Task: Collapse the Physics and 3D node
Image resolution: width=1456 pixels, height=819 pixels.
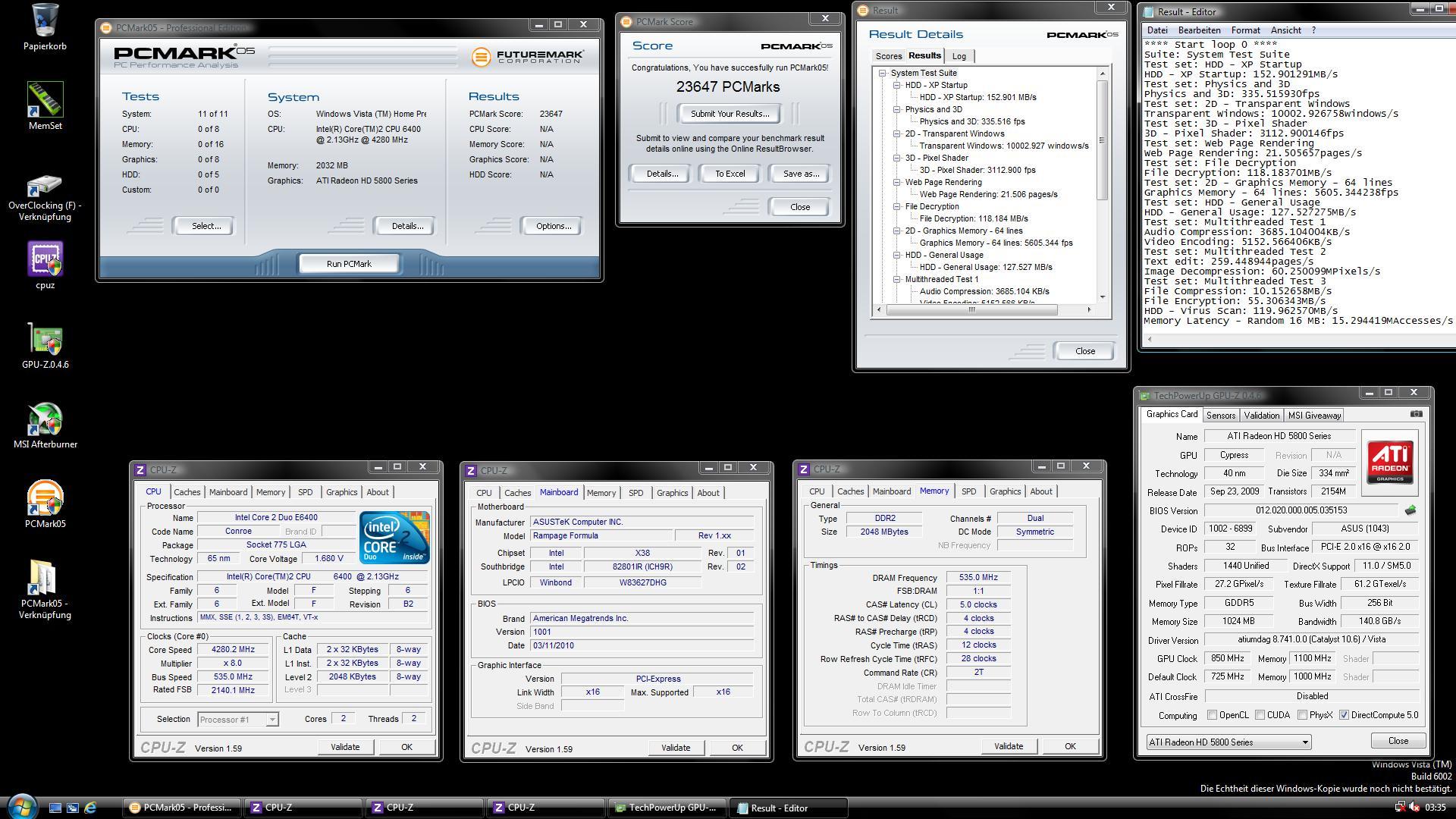Action: [896, 110]
